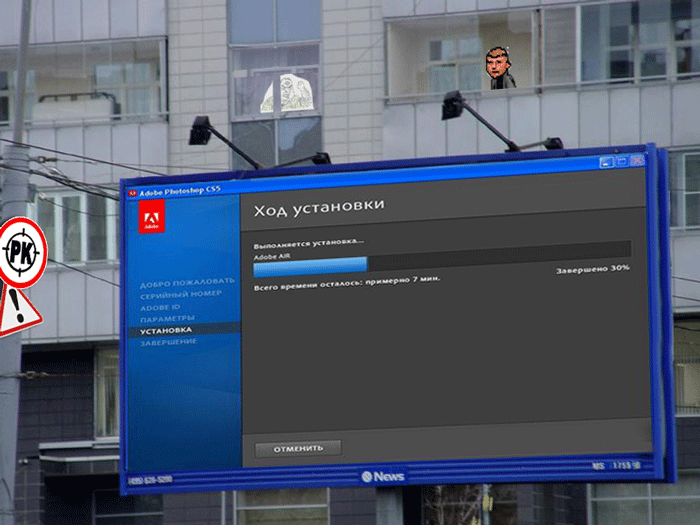Select the СЕРИЙНЫЙ НОМЕР step

pyautogui.click(x=181, y=295)
